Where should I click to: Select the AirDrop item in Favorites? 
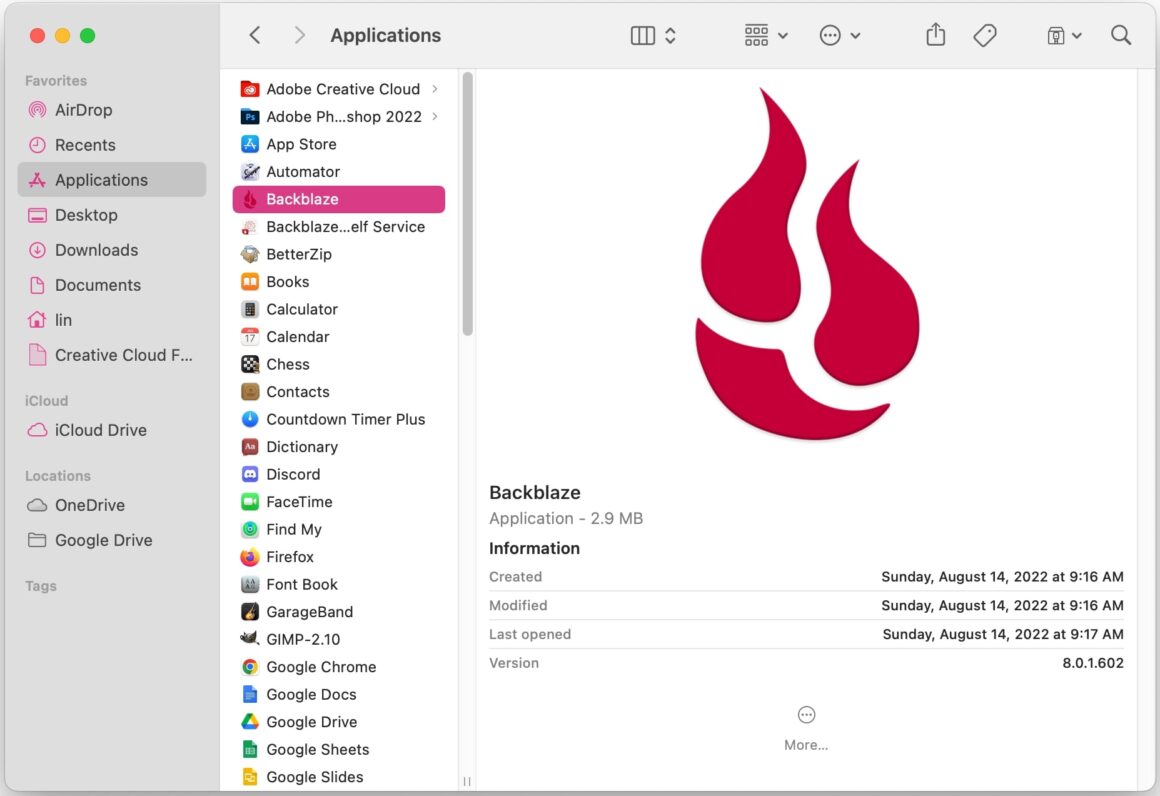[85, 110]
